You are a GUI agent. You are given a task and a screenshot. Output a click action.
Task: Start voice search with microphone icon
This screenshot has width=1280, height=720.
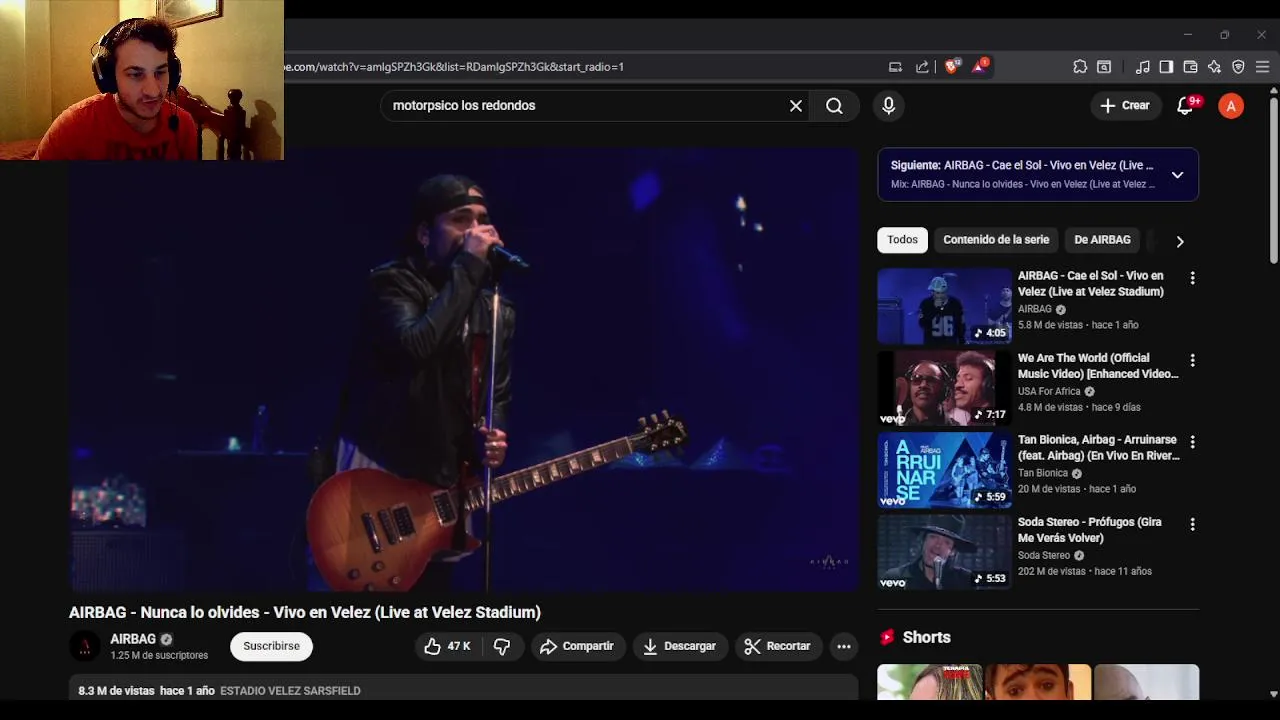pyautogui.click(x=888, y=106)
